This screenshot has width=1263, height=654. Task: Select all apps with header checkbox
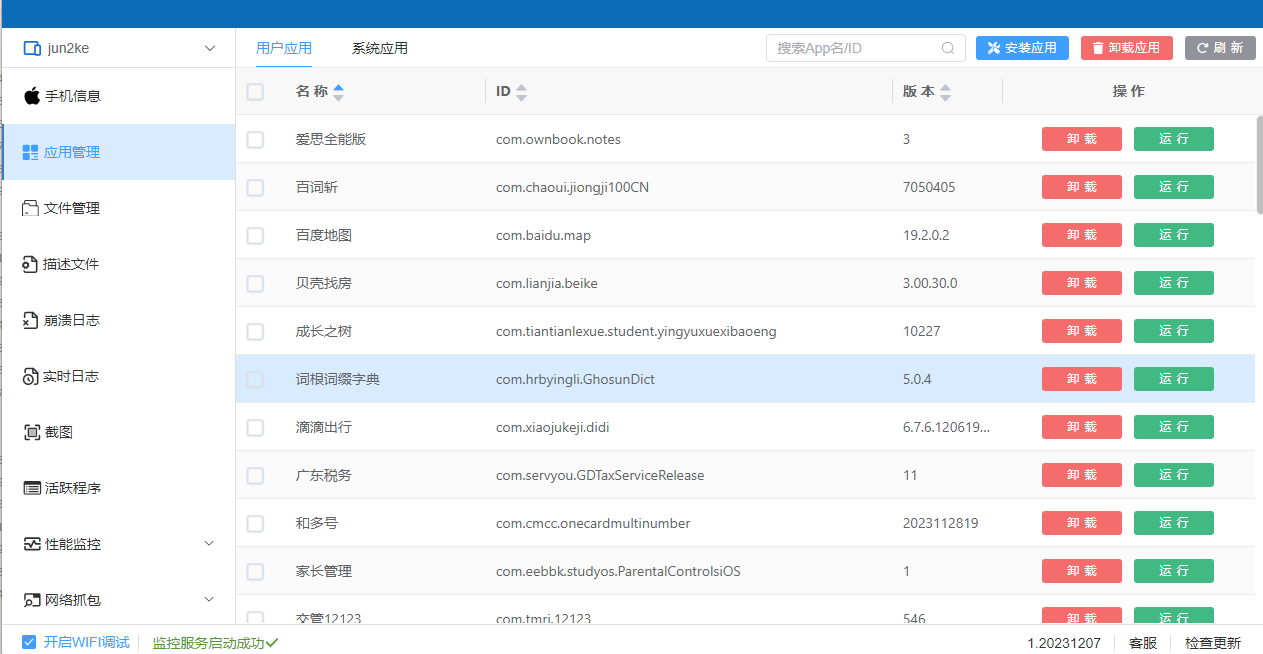pos(255,92)
